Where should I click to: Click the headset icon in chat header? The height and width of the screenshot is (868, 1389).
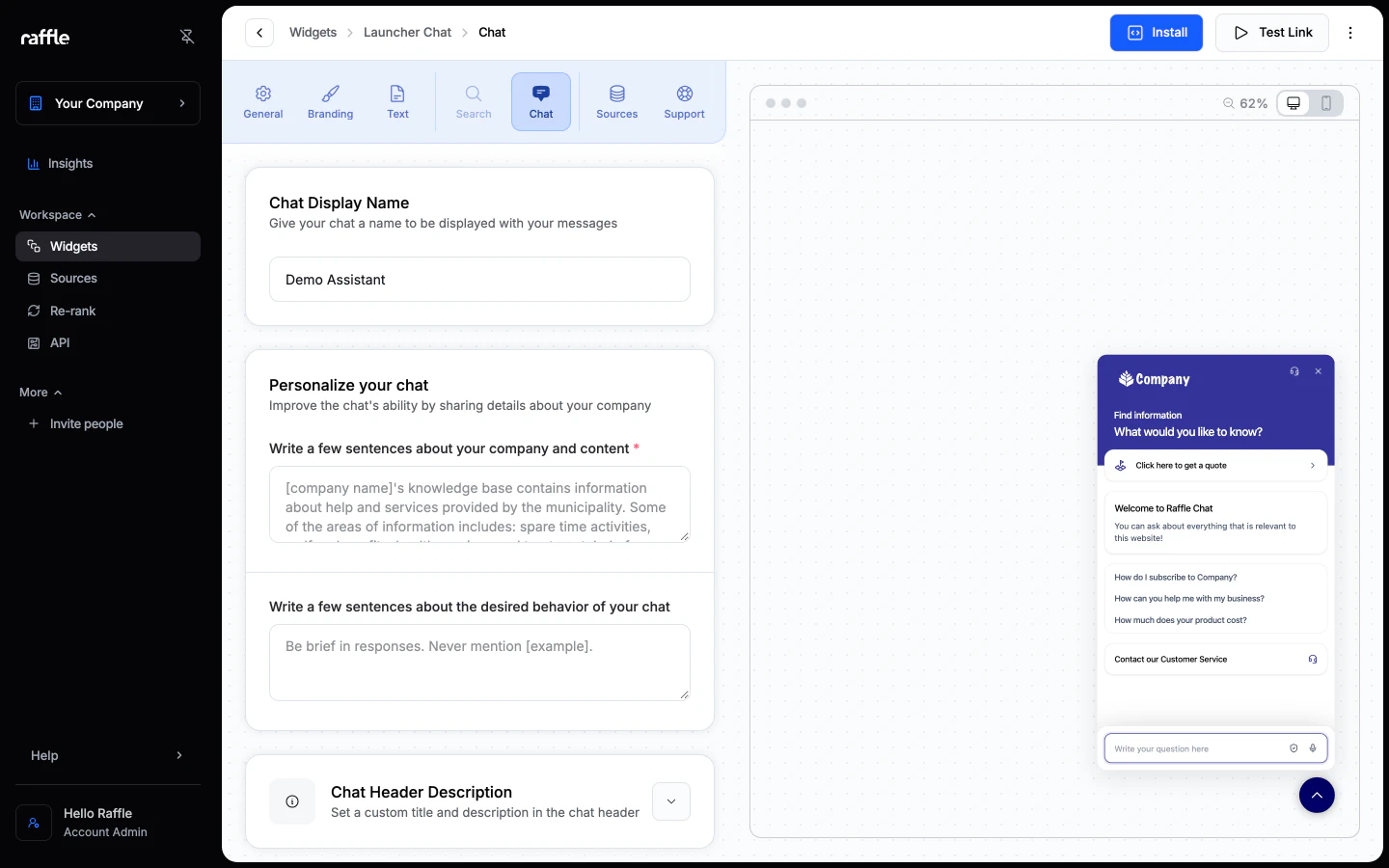click(x=1294, y=371)
